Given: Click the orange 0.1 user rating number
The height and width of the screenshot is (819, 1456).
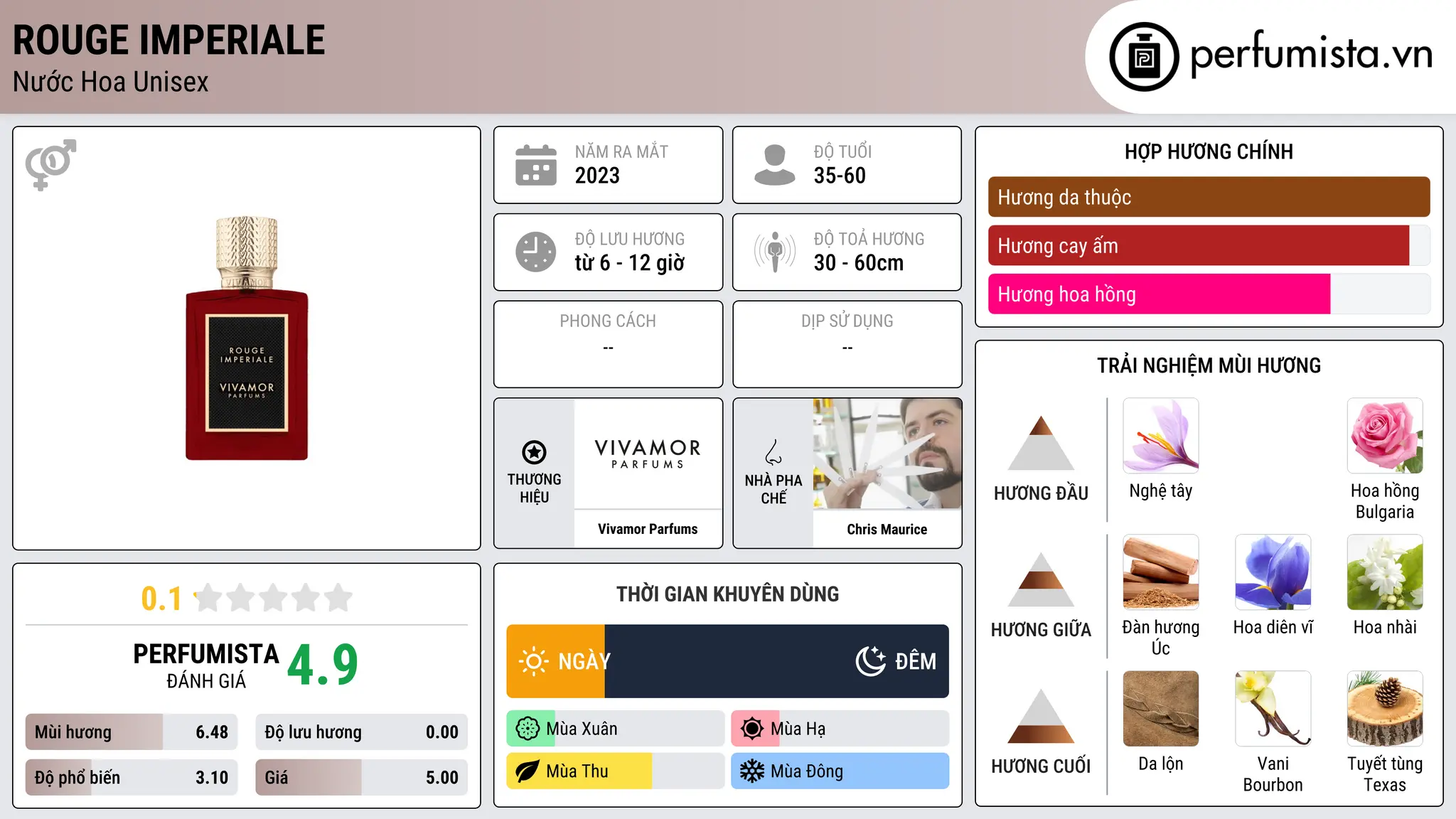Looking at the screenshot, I should 161,599.
